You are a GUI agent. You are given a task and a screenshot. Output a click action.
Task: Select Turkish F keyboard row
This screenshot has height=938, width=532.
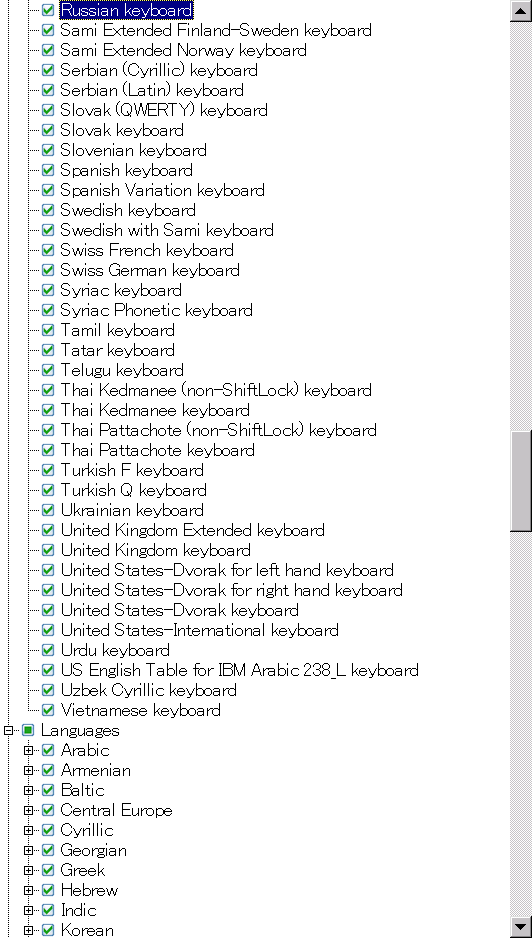pyautogui.click(x=132, y=471)
